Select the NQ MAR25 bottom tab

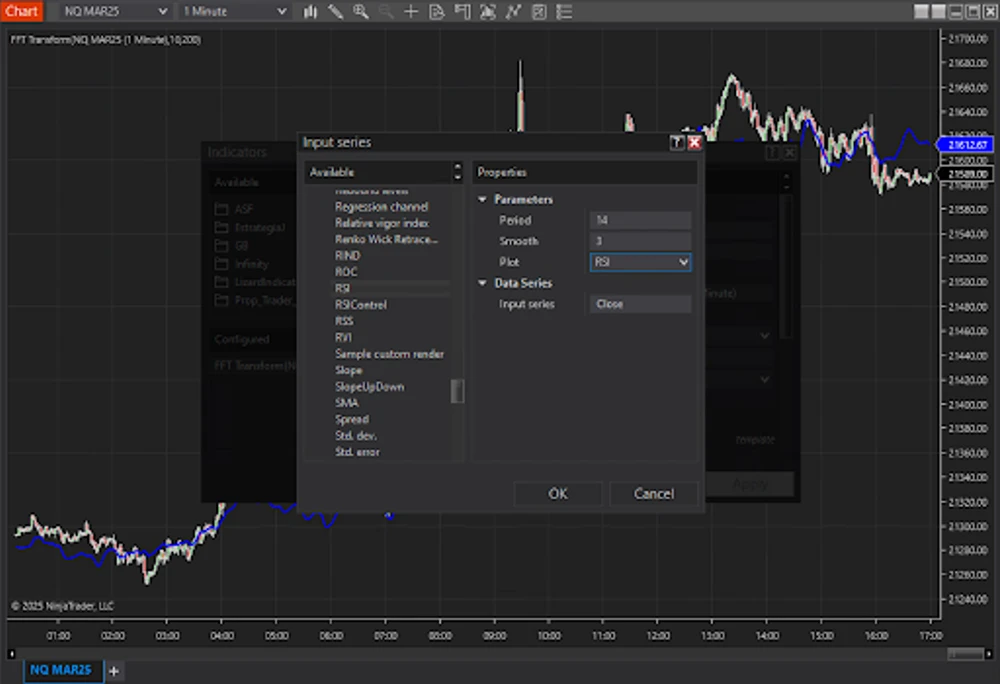tap(61, 670)
